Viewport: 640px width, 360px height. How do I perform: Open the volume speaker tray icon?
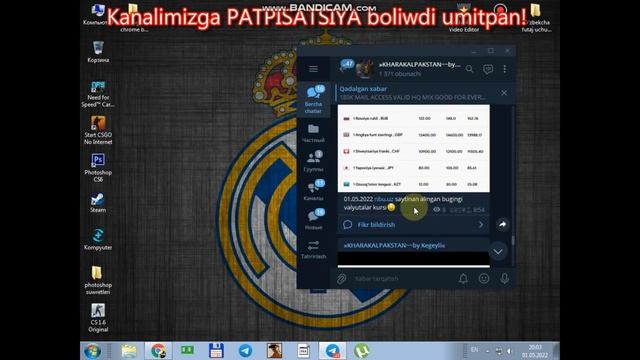[x=509, y=351]
